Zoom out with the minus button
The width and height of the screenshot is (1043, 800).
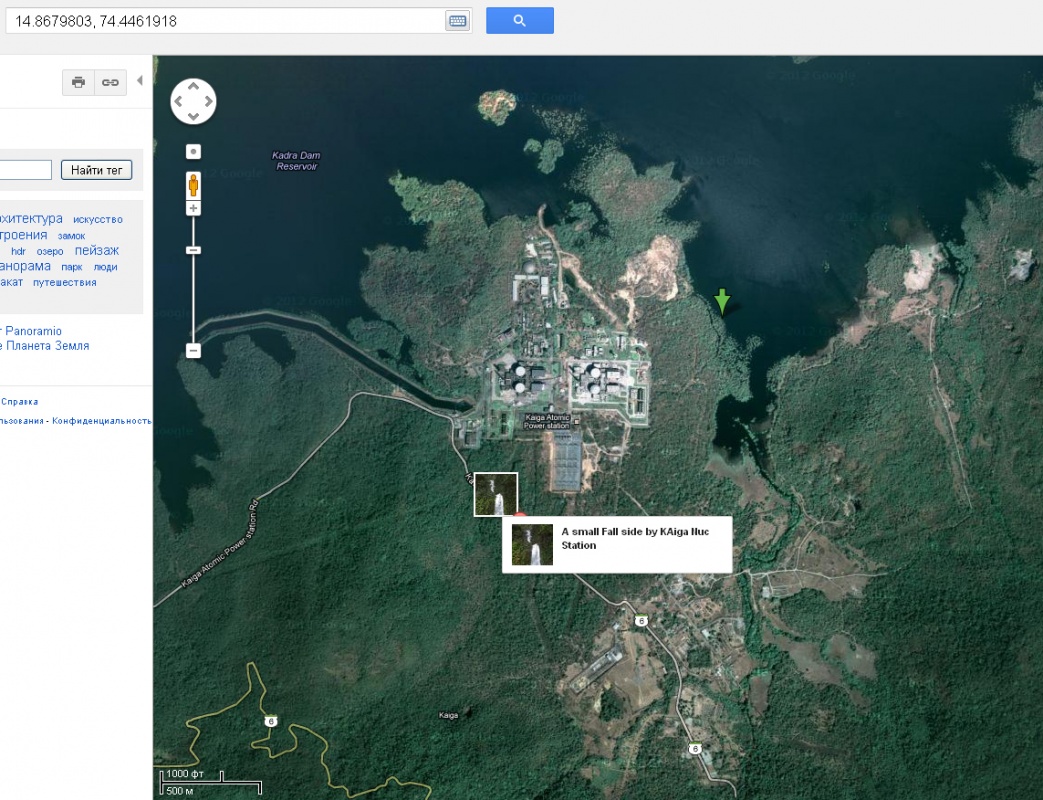click(193, 351)
